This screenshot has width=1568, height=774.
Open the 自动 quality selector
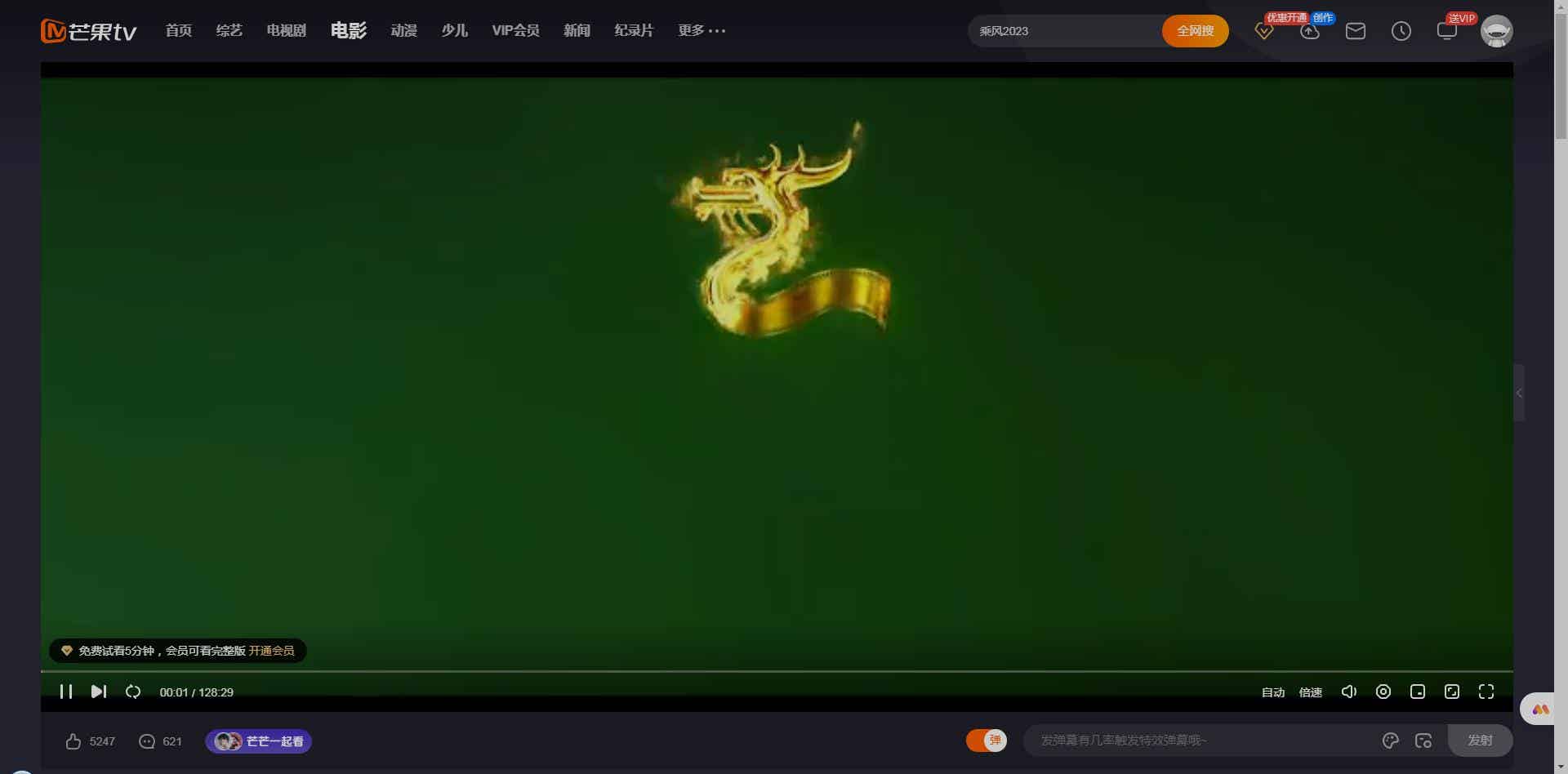[1272, 692]
